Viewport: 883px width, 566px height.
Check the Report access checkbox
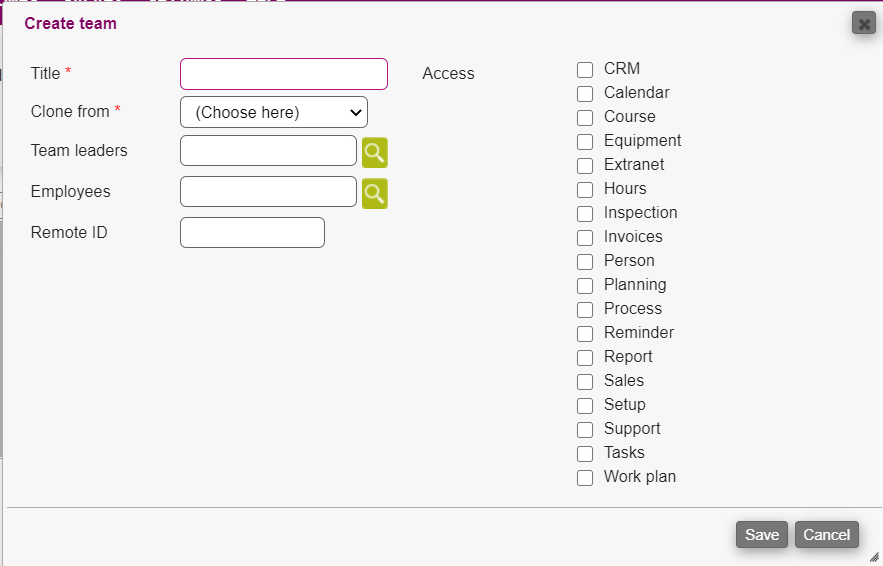click(585, 358)
